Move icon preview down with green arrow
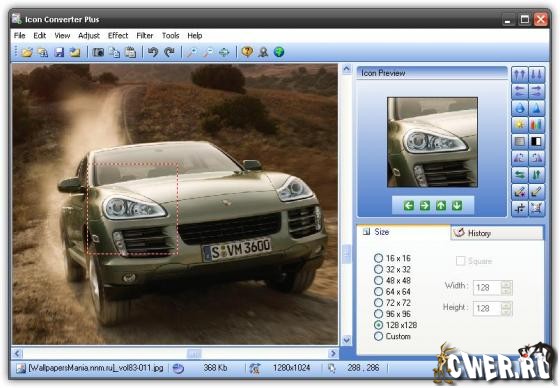Screen dimensions: 560x388 pyautogui.click(x=457, y=205)
